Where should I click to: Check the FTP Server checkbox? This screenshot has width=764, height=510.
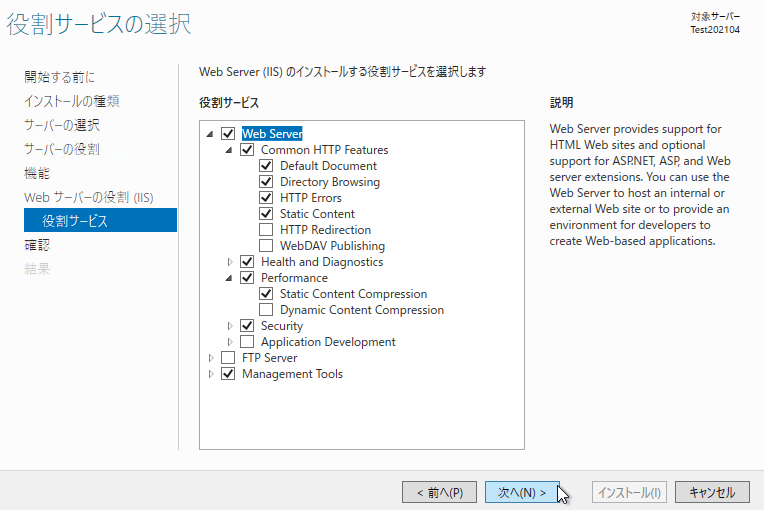click(x=228, y=358)
